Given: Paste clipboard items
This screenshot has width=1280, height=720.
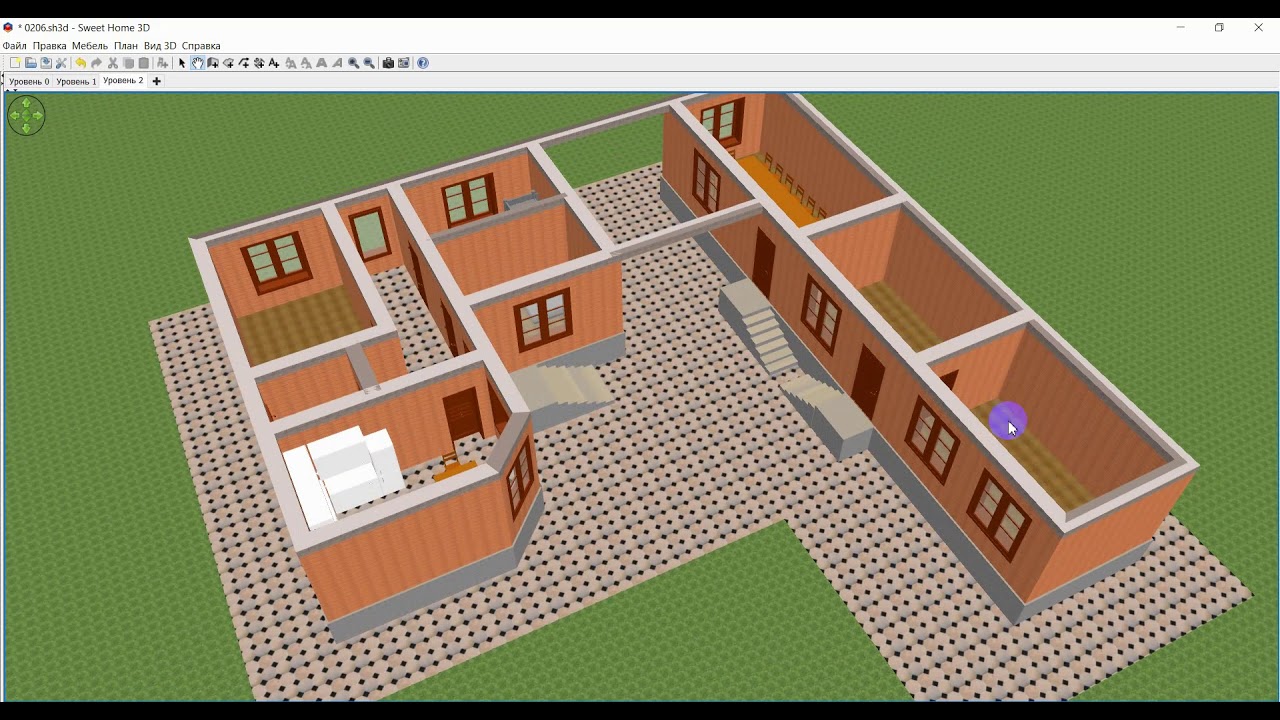Looking at the screenshot, I should coord(143,63).
